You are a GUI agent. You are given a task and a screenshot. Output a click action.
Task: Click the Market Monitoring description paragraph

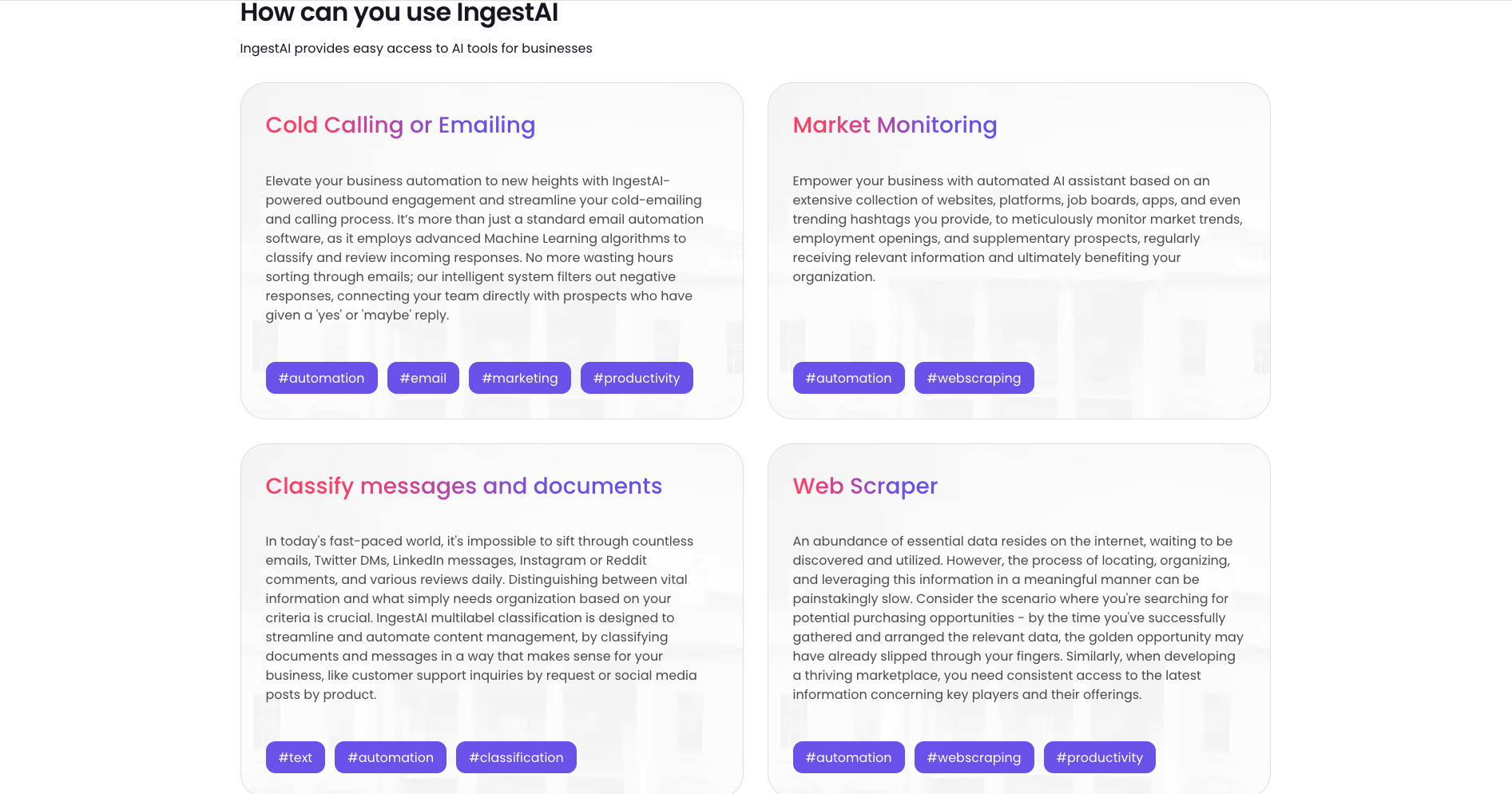click(x=1017, y=229)
